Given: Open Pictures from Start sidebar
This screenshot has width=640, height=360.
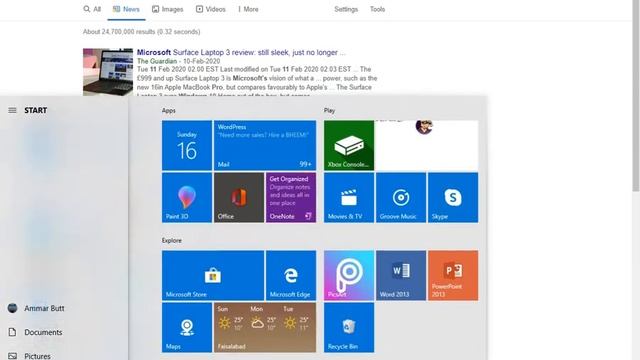Looking at the screenshot, I should tap(29, 356).
